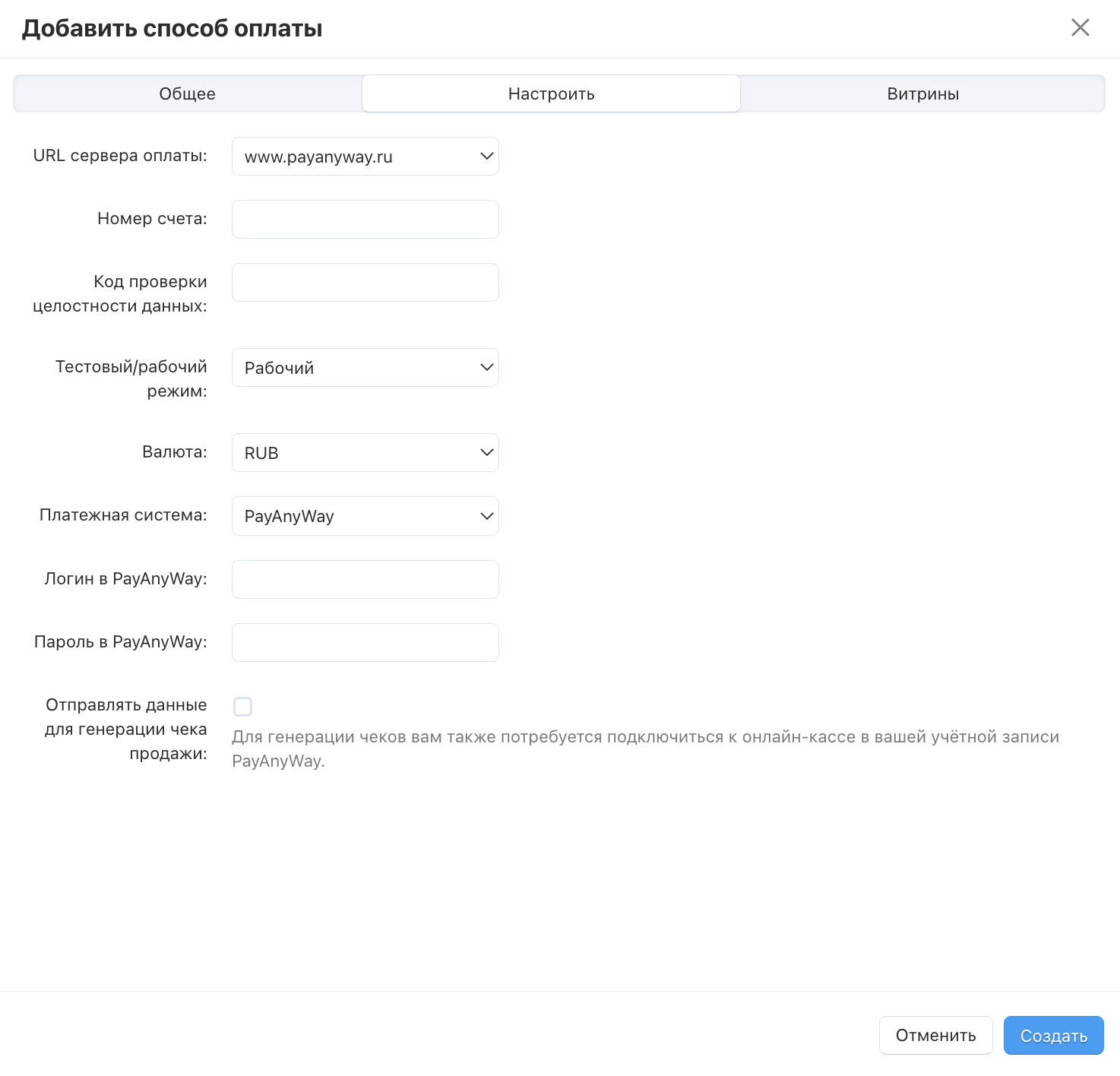Open the URL сервера оплаты dropdown
The image size is (1120, 1076).
pyautogui.click(x=365, y=157)
